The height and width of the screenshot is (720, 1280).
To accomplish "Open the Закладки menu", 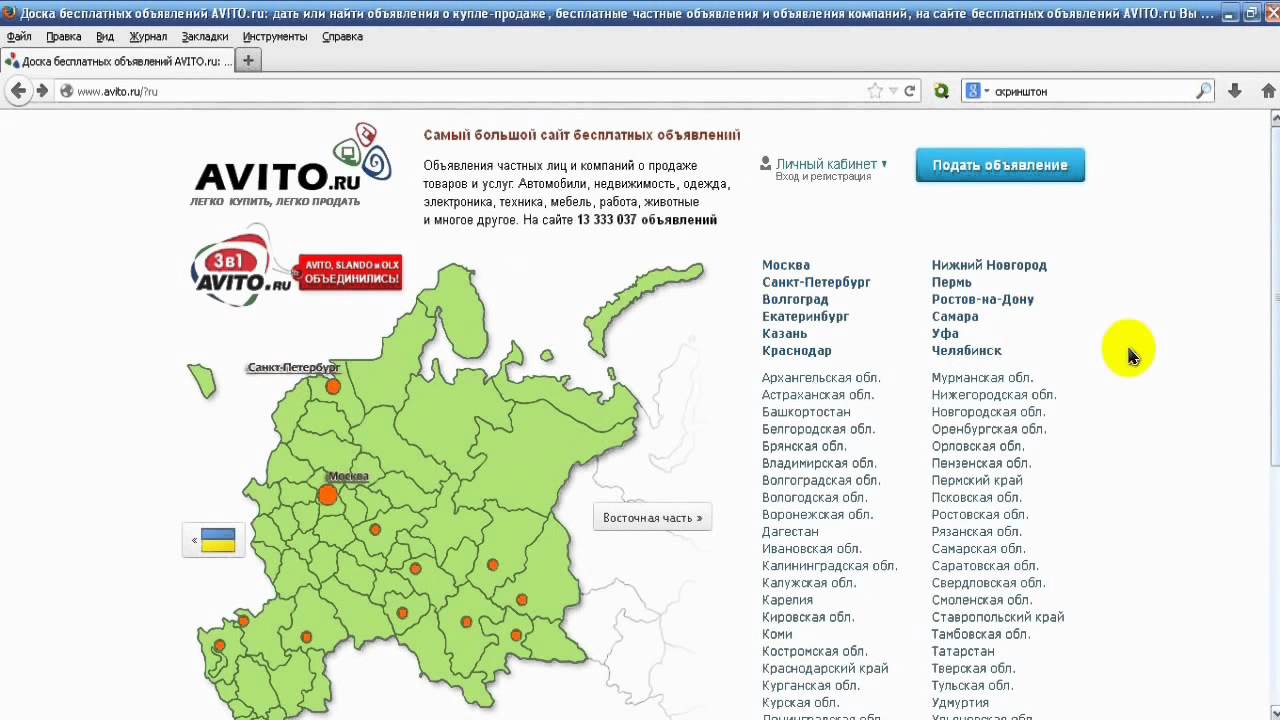I will (x=205, y=36).
